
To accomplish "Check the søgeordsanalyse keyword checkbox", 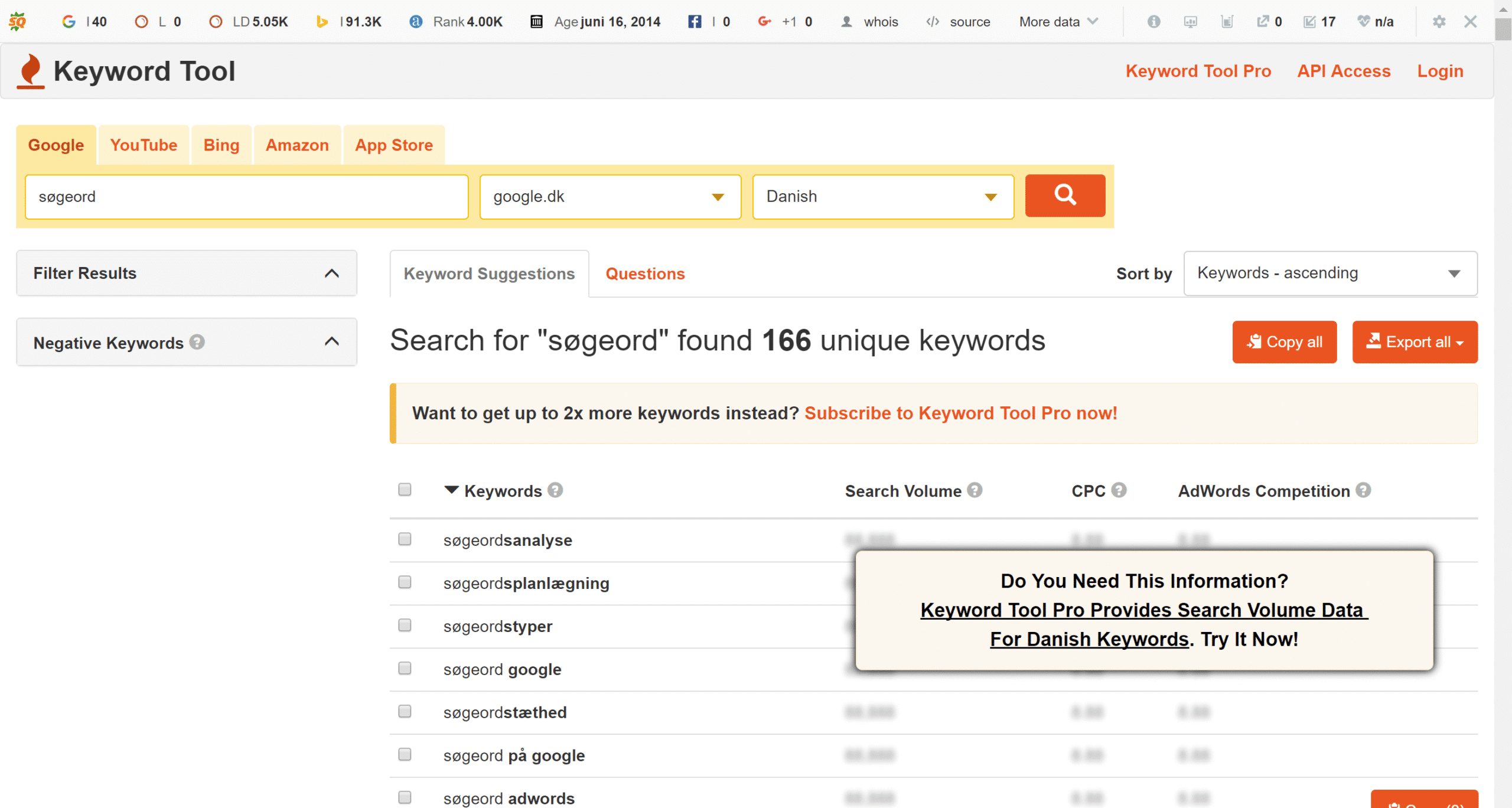I will (405, 539).
